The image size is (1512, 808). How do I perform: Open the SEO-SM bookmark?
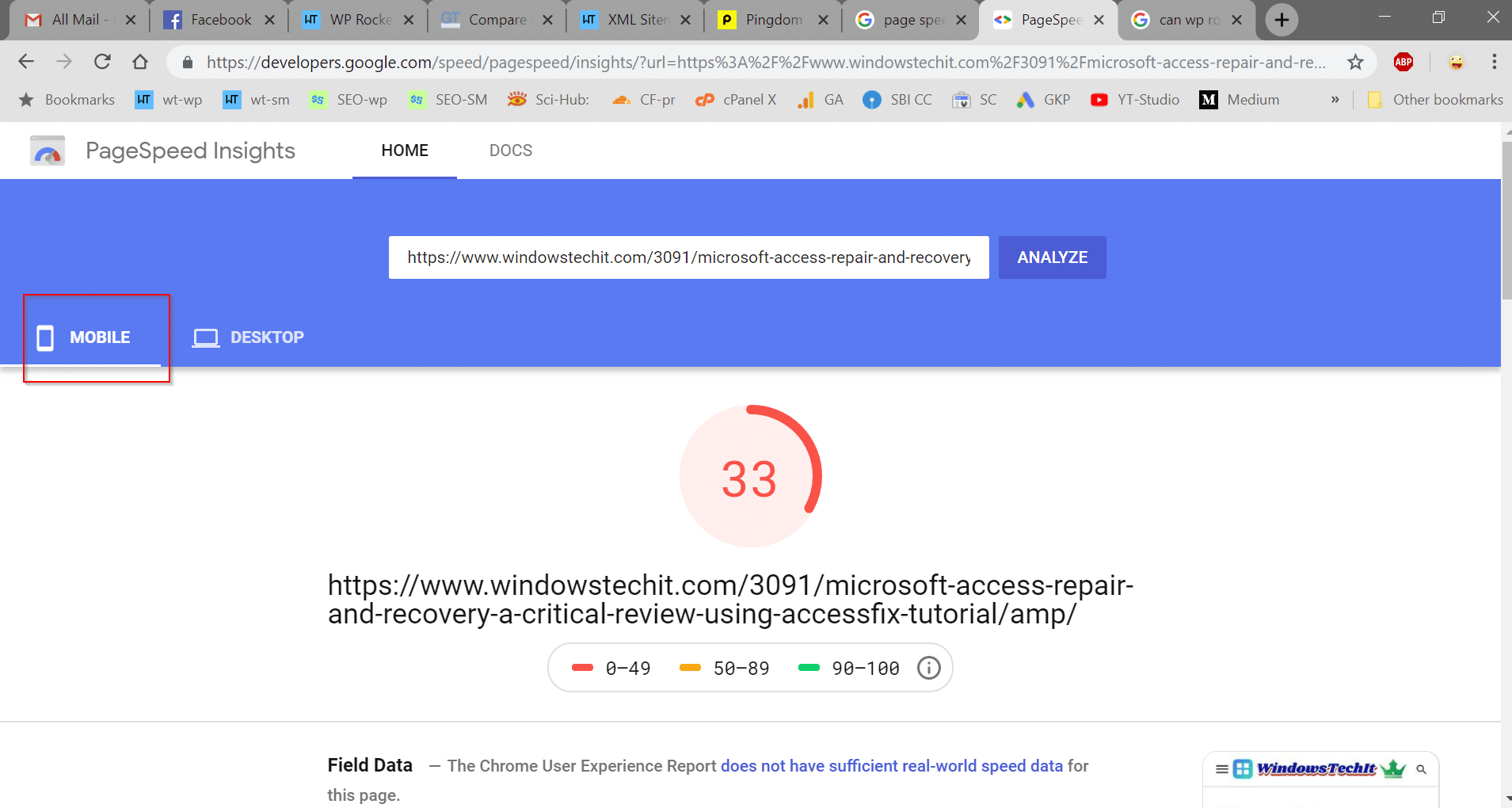tap(448, 100)
